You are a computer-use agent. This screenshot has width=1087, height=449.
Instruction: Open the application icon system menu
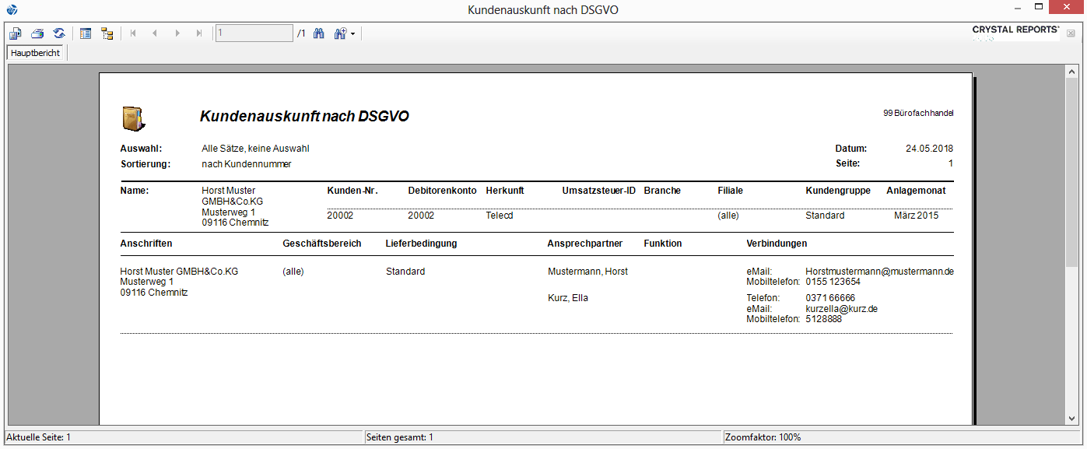(x=12, y=9)
